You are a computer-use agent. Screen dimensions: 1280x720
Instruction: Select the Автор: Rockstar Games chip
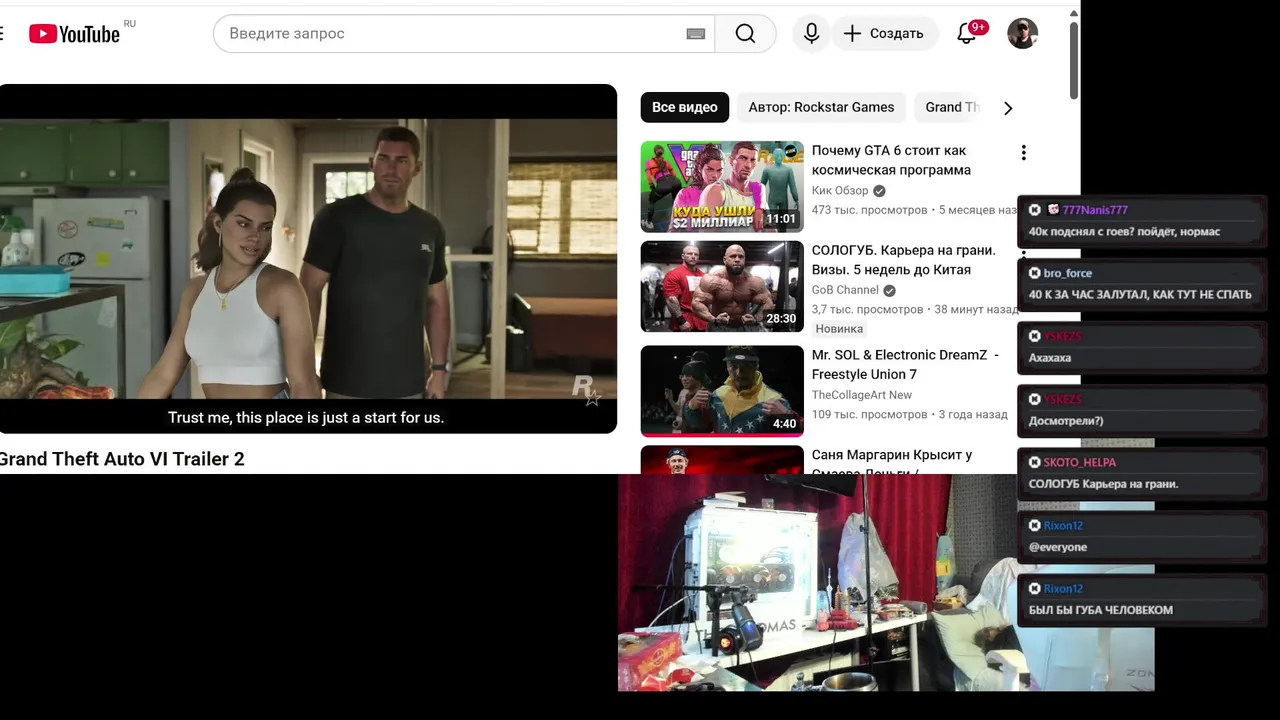point(821,107)
